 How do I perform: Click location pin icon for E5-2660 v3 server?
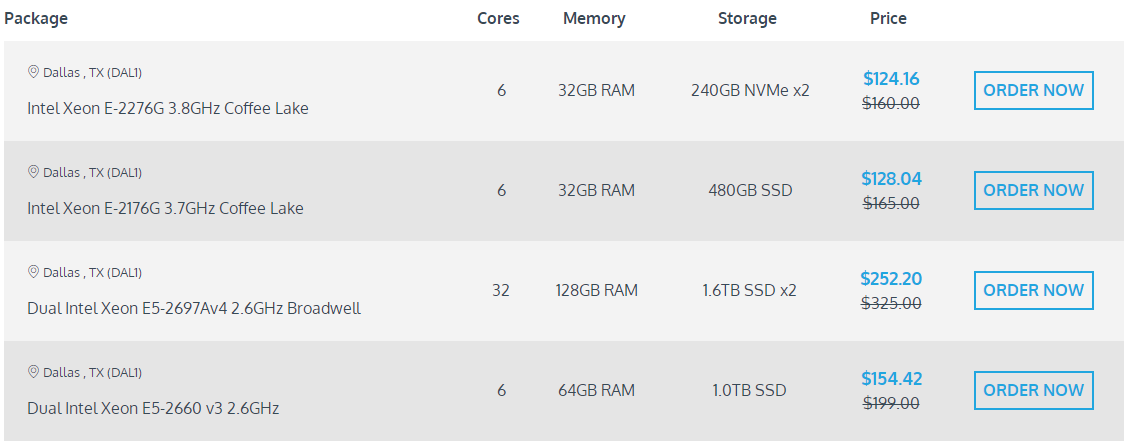pyautogui.click(x=33, y=372)
